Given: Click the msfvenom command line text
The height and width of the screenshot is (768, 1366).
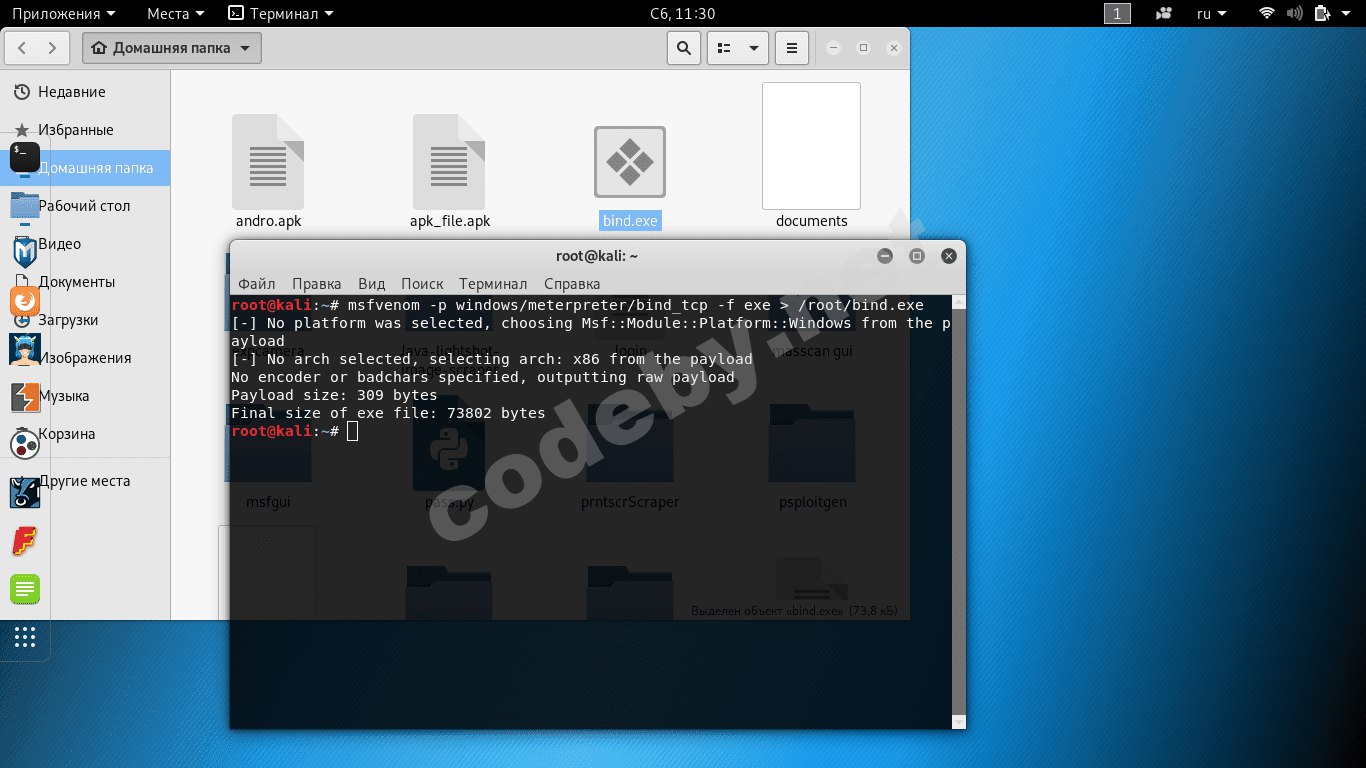Looking at the screenshot, I should 635,305.
